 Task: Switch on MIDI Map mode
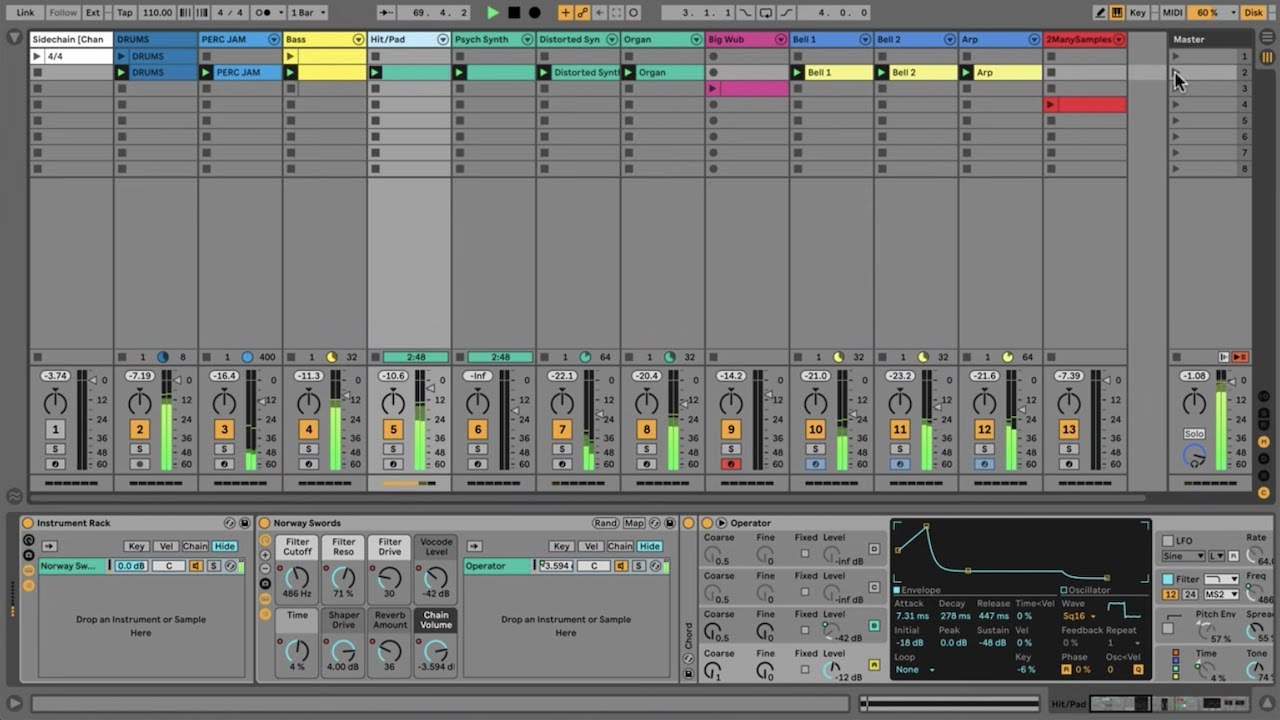point(1172,13)
